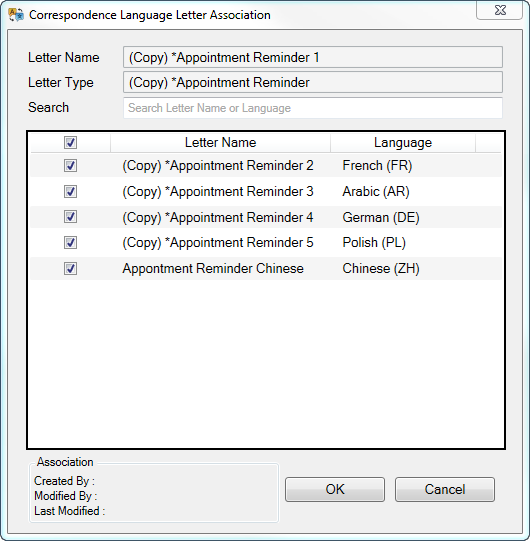Uncheck the French (FR) letter checkbox
Screen dimensions: 530x541
tap(70, 166)
